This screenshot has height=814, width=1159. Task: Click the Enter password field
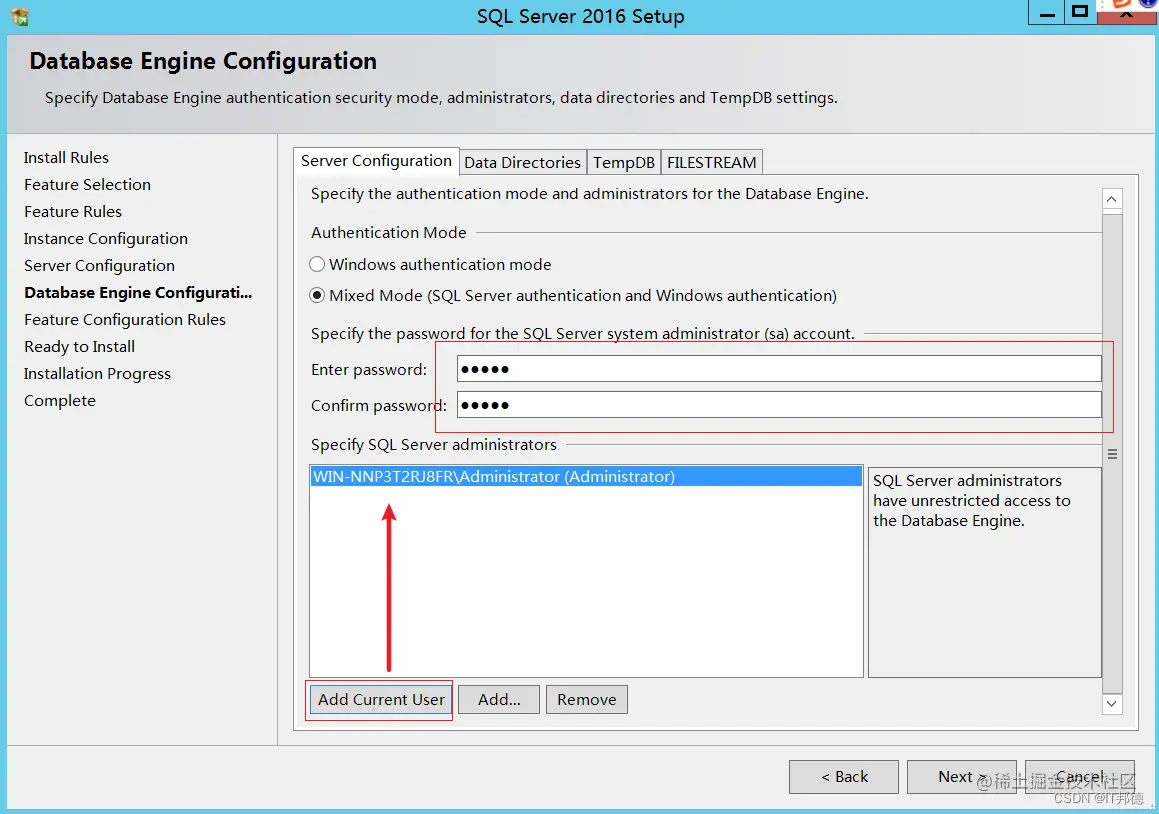779,369
